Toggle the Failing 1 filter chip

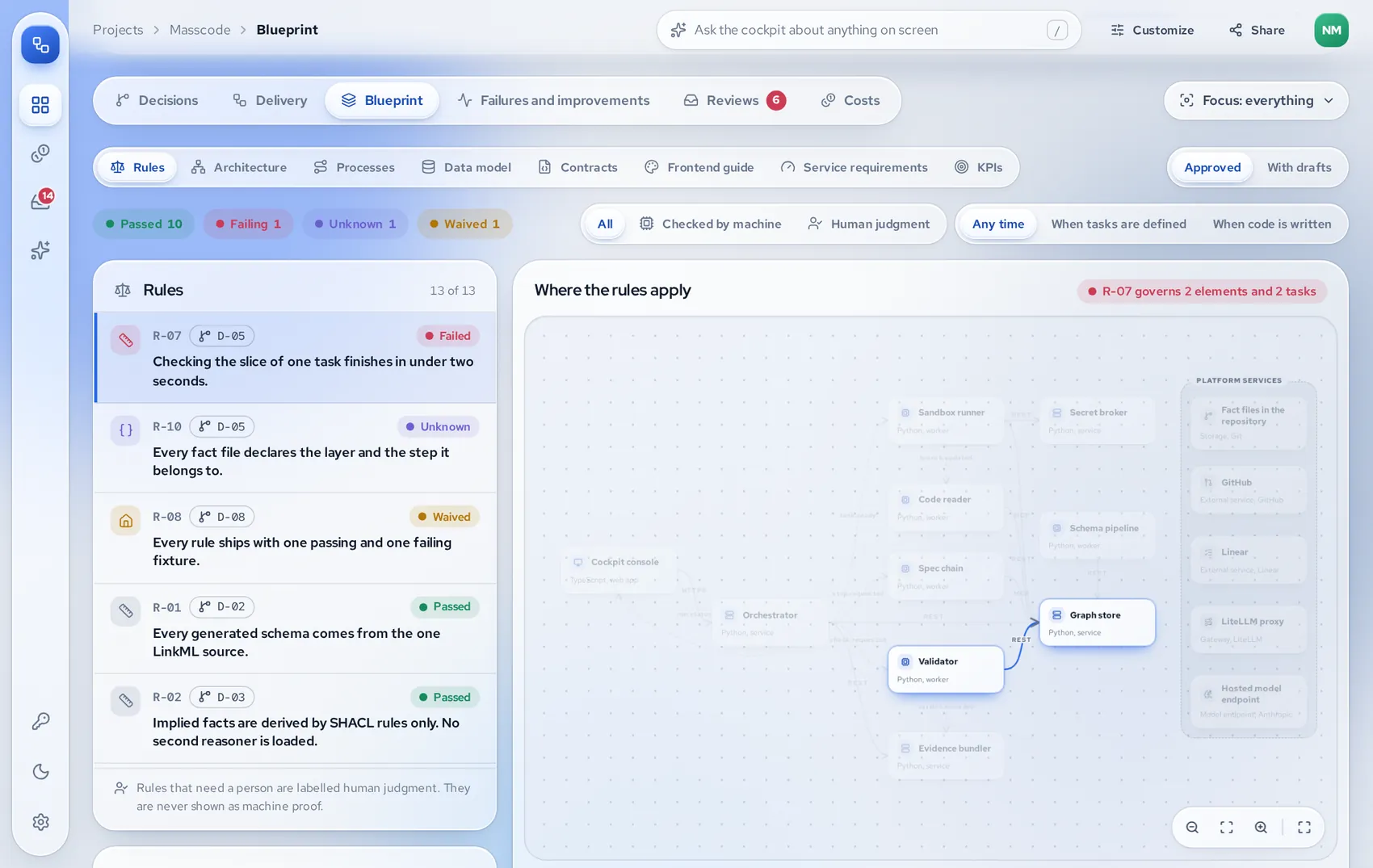coord(248,224)
